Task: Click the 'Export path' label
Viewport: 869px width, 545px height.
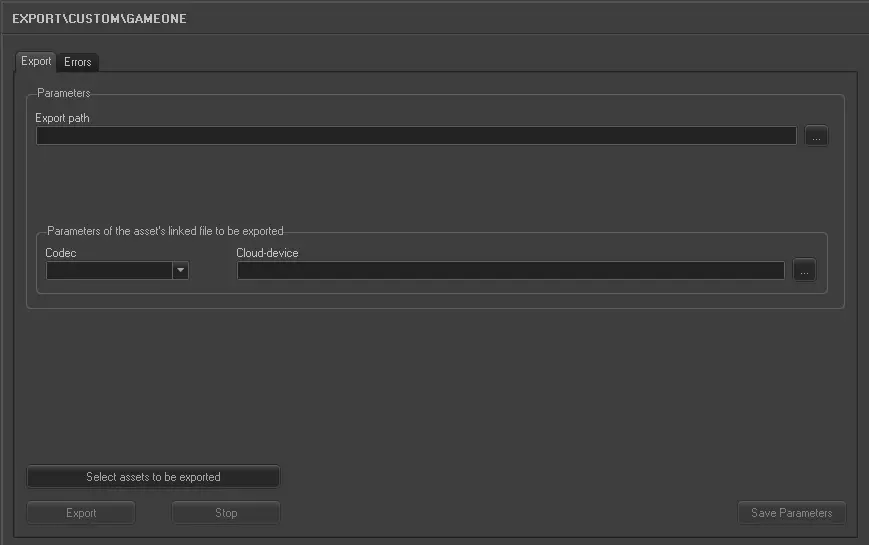Action: pos(63,118)
